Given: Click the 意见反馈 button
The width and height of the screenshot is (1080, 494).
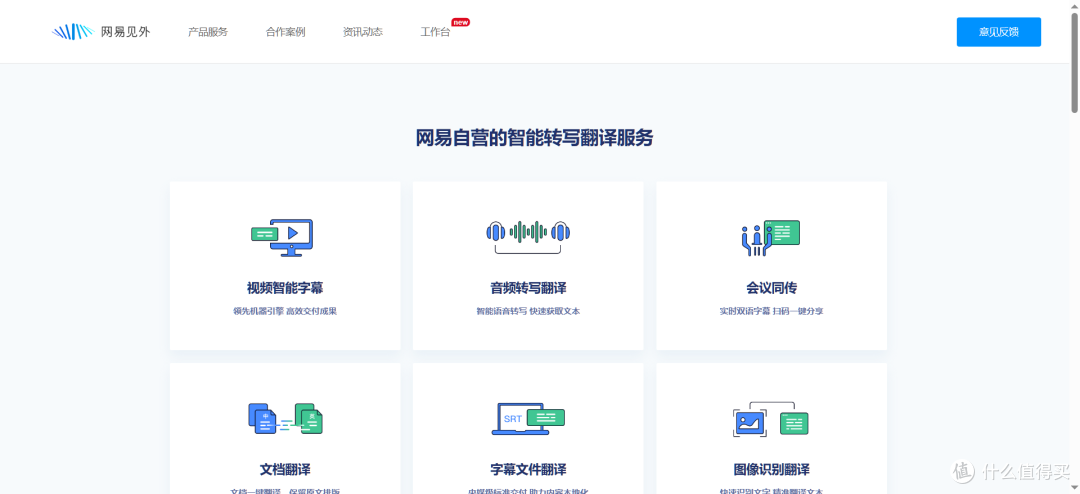Looking at the screenshot, I should (999, 32).
